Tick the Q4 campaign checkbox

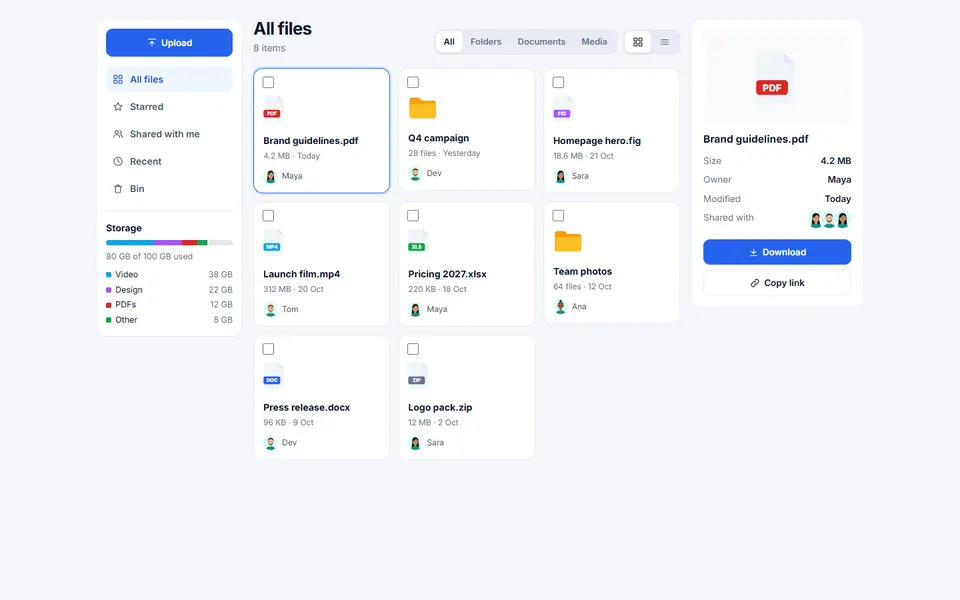pyautogui.click(x=413, y=82)
